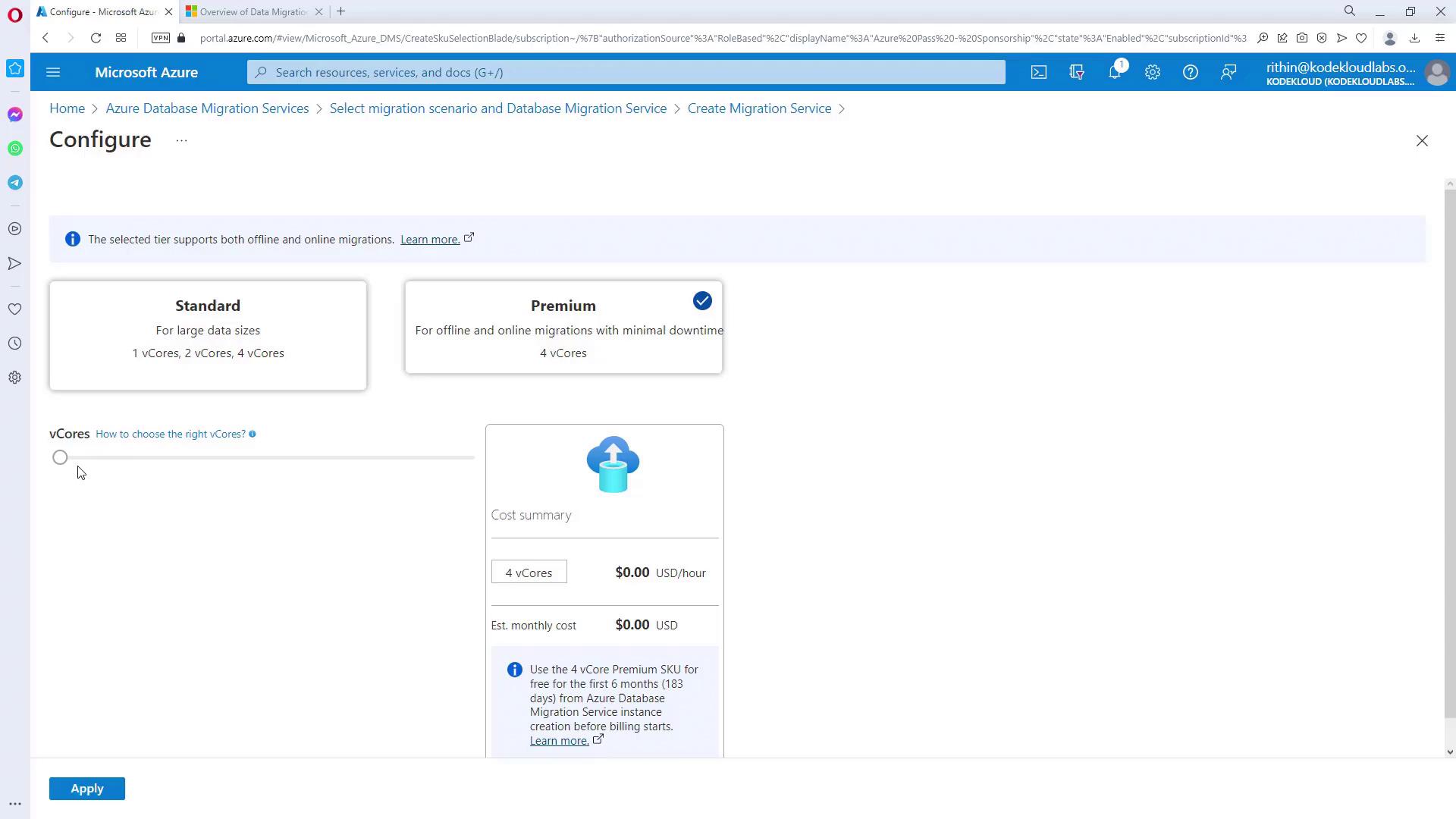Open the Azure portal hamburger menu

click(x=53, y=72)
